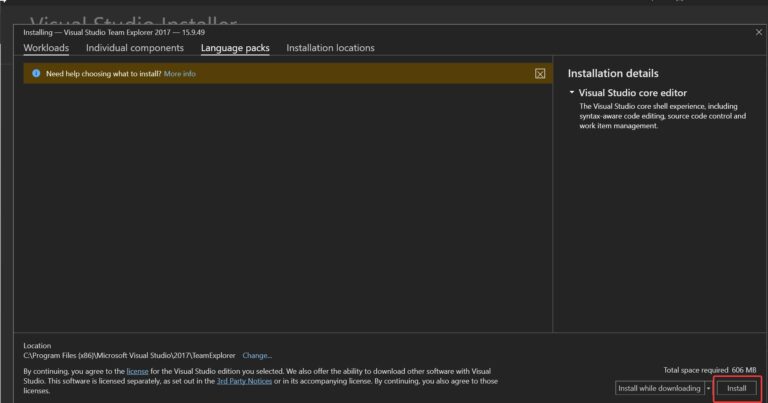768x403 pixels.
Task: View the 3rd Party Notices link
Action: click(245, 380)
